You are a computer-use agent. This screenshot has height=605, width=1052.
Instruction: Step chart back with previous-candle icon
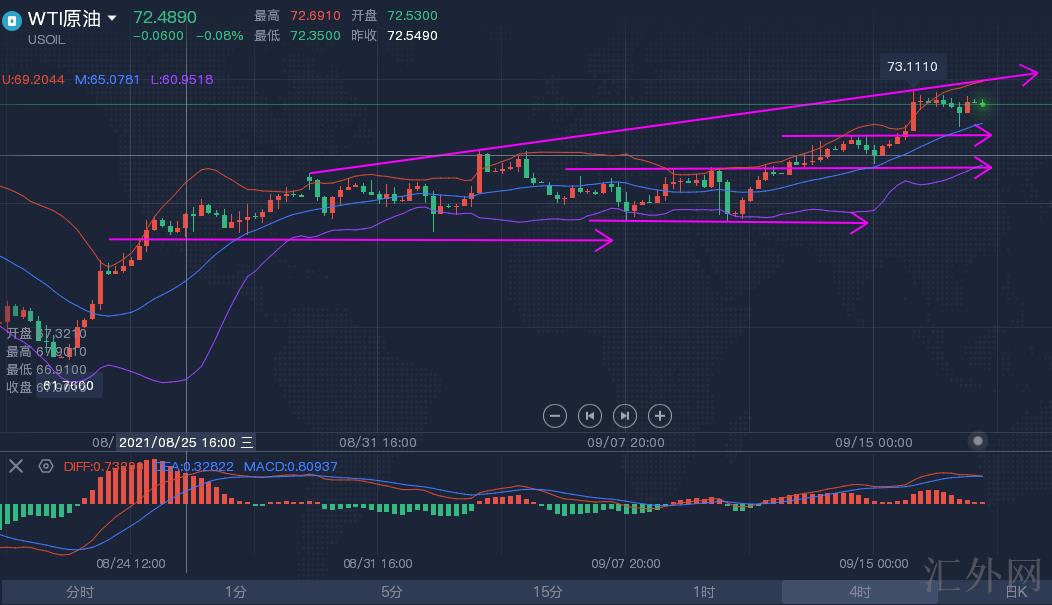pyautogui.click(x=590, y=415)
